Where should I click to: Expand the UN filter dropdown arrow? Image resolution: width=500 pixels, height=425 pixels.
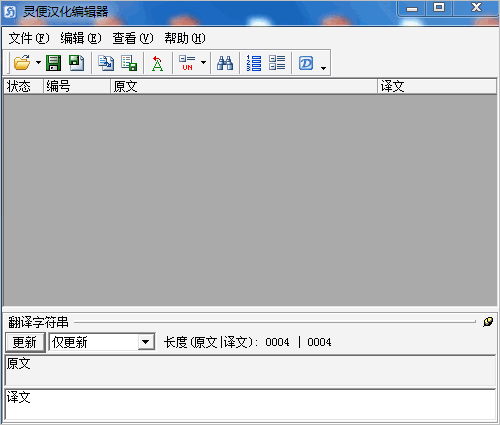[203, 62]
